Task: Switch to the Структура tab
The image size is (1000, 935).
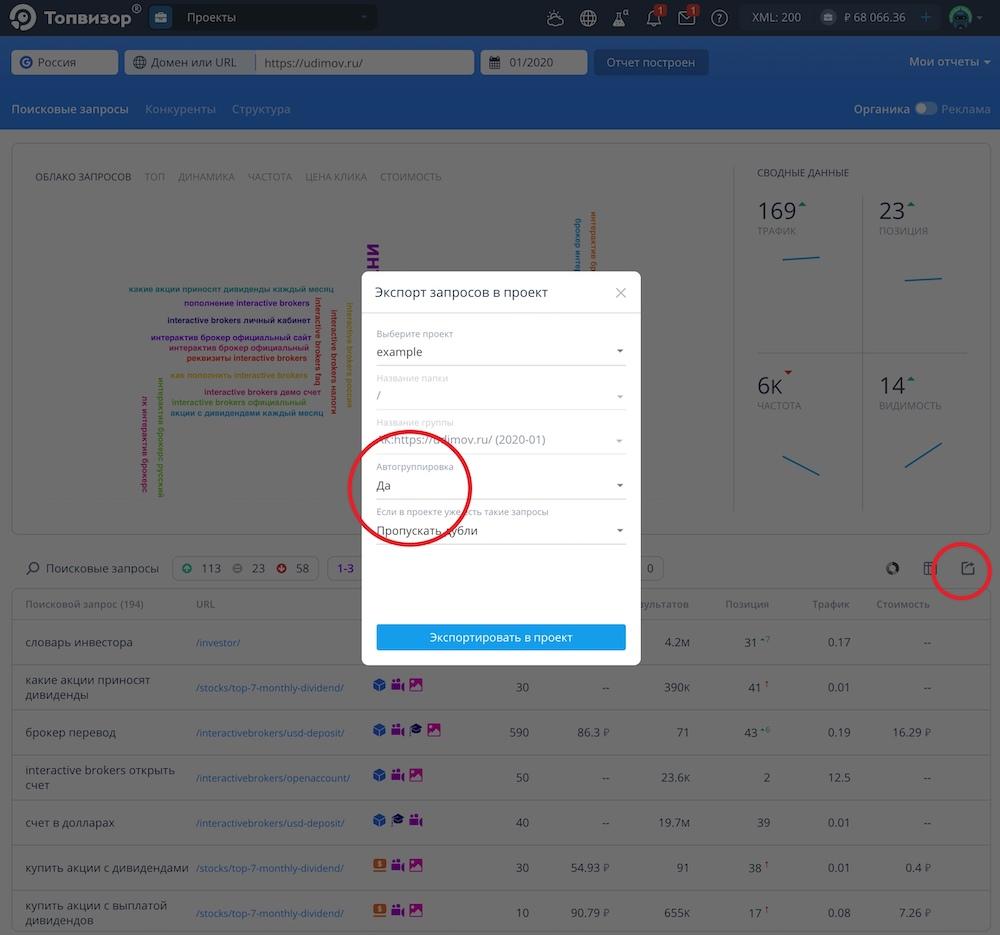Action: (x=261, y=109)
